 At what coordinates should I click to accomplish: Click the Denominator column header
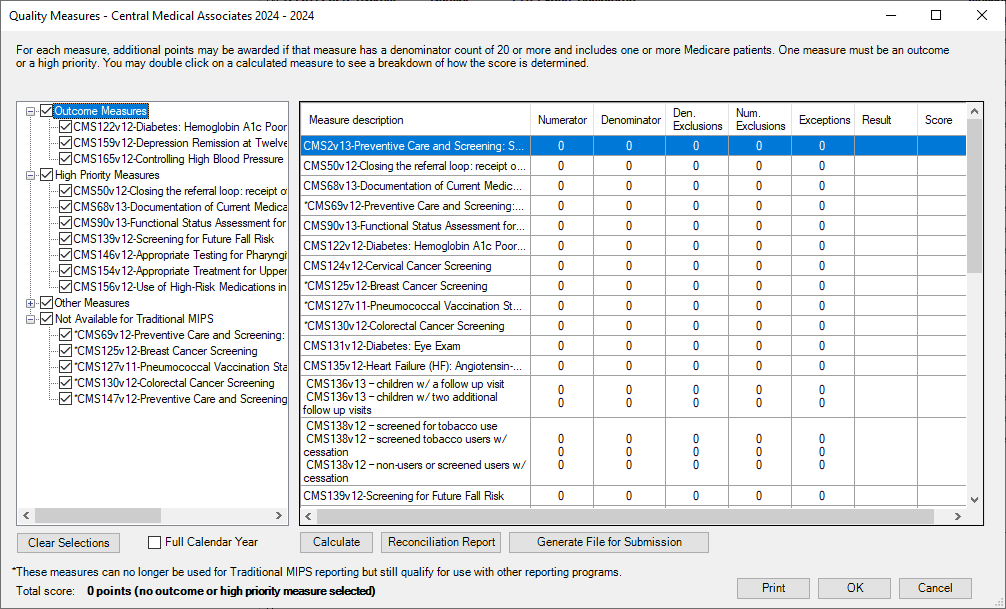pyautogui.click(x=630, y=120)
